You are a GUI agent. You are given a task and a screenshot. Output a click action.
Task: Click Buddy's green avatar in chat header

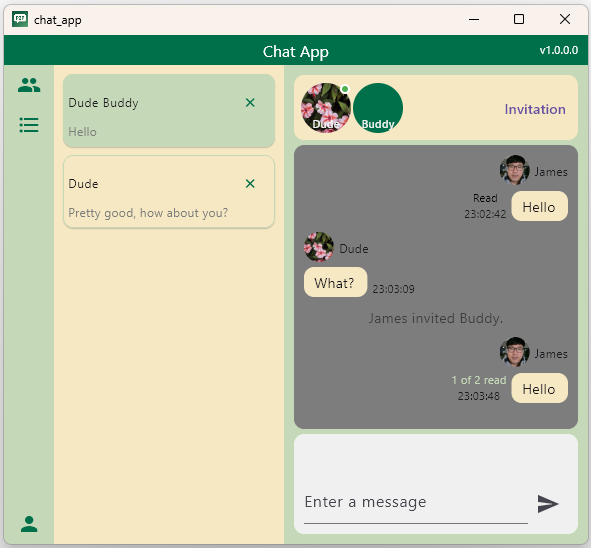point(378,108)
